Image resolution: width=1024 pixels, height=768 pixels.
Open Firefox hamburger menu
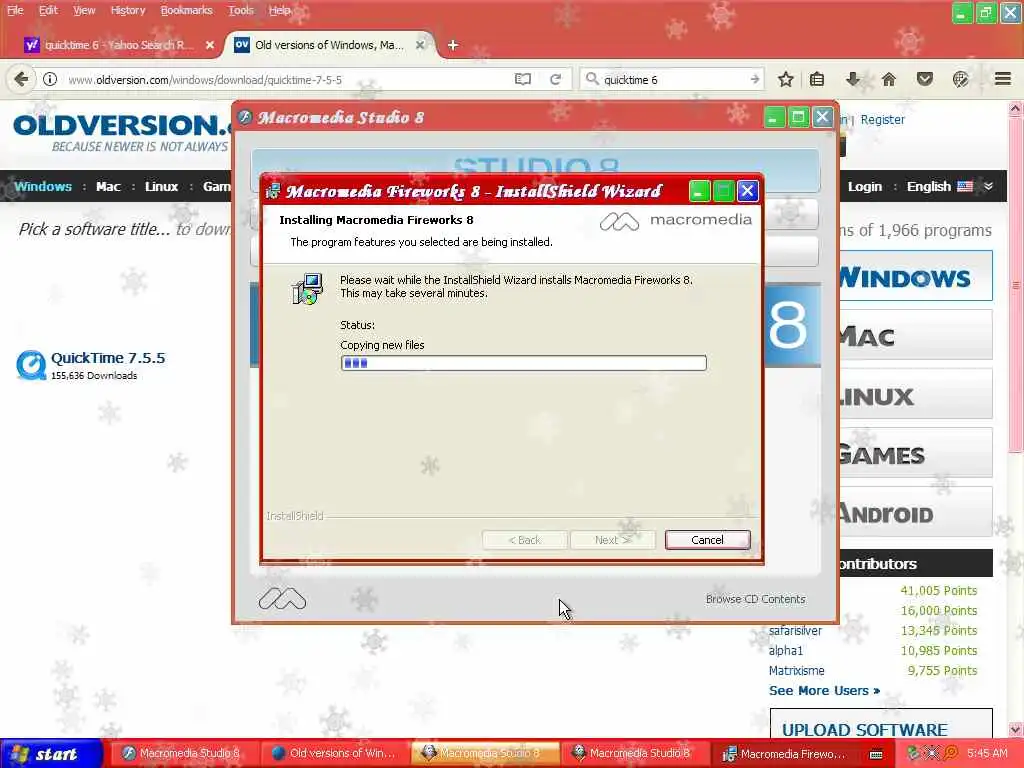tap(1003, 79)
